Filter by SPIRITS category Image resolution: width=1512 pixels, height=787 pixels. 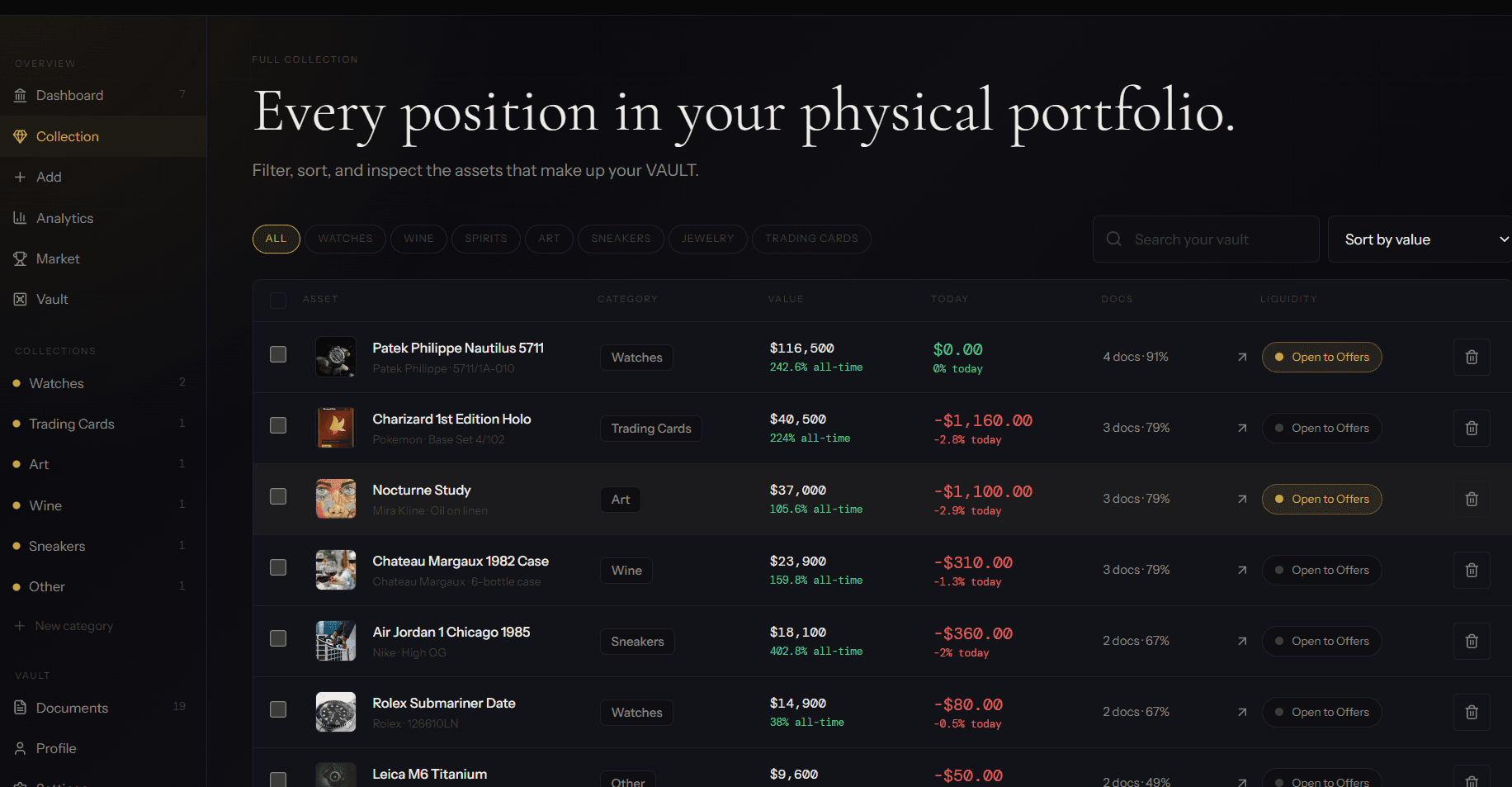pos(486,239)
